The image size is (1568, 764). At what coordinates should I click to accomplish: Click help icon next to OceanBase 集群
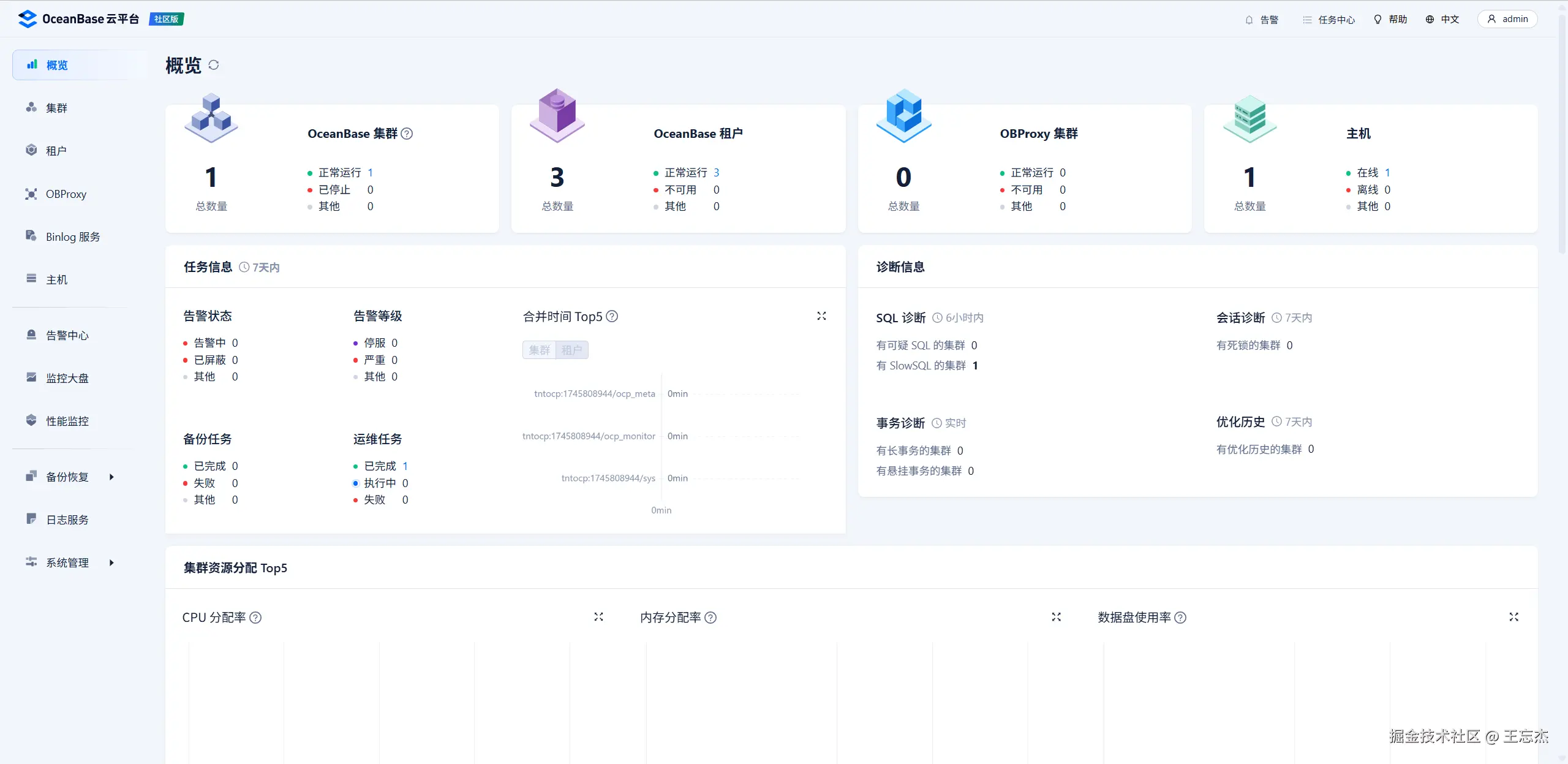[407, 134]
